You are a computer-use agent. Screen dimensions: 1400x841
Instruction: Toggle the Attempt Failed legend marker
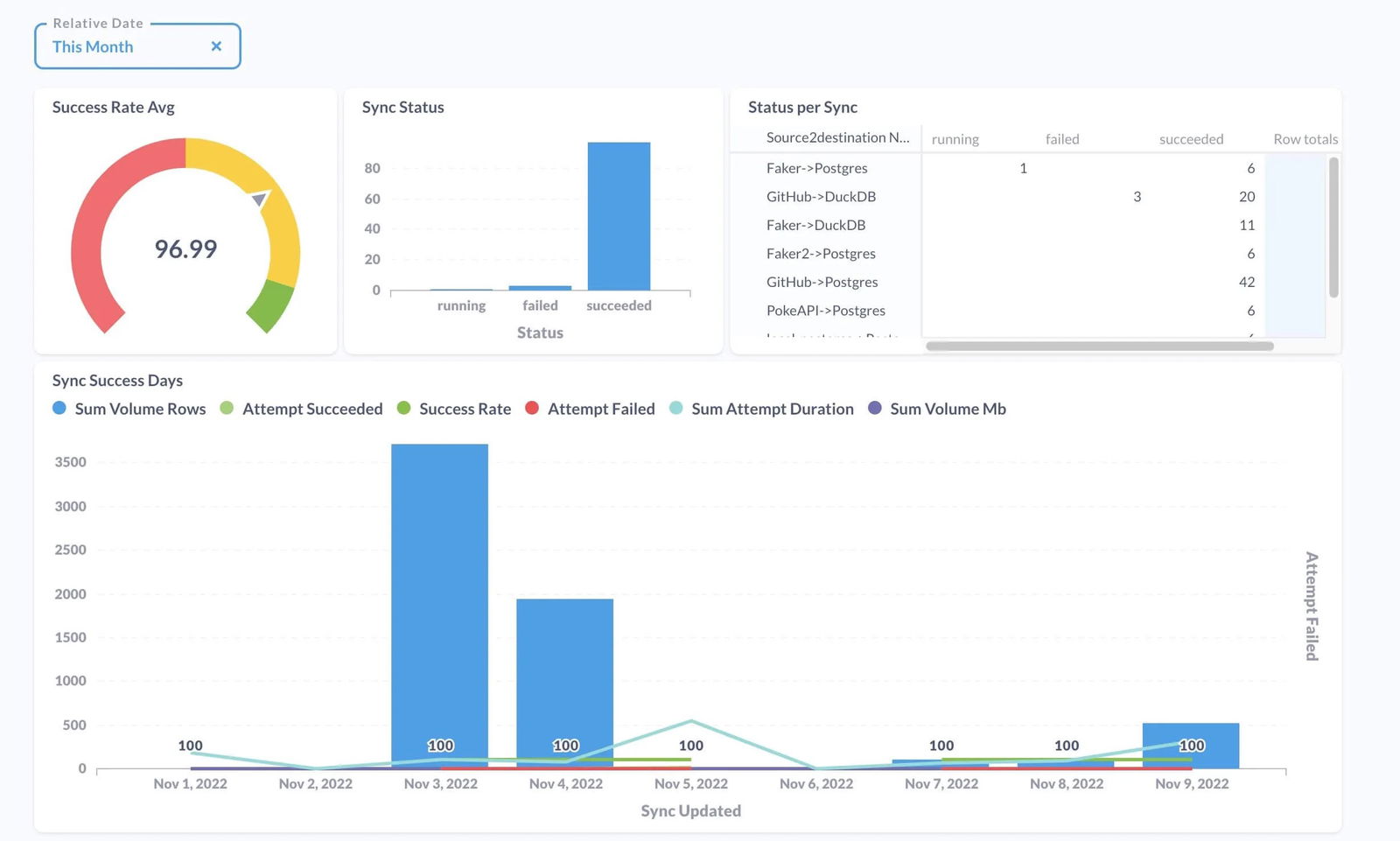[532, 409]
